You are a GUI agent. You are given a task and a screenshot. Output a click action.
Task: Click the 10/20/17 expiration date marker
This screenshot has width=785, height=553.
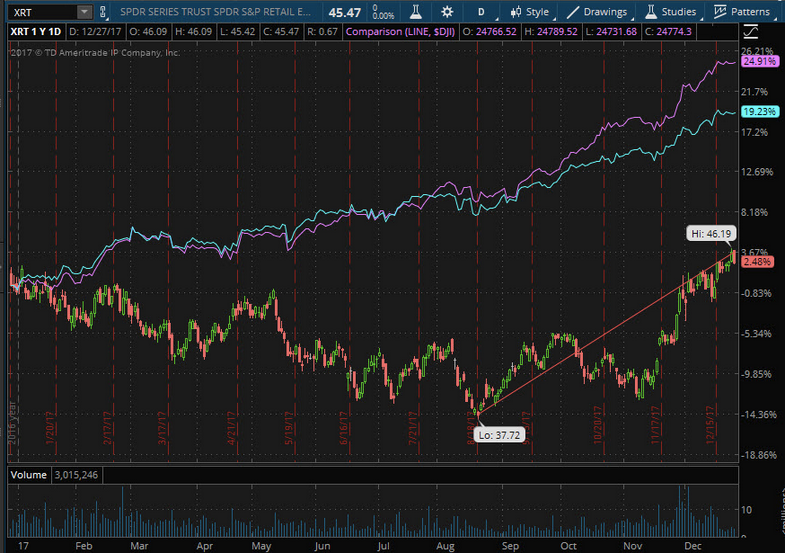tap(597, 425)
